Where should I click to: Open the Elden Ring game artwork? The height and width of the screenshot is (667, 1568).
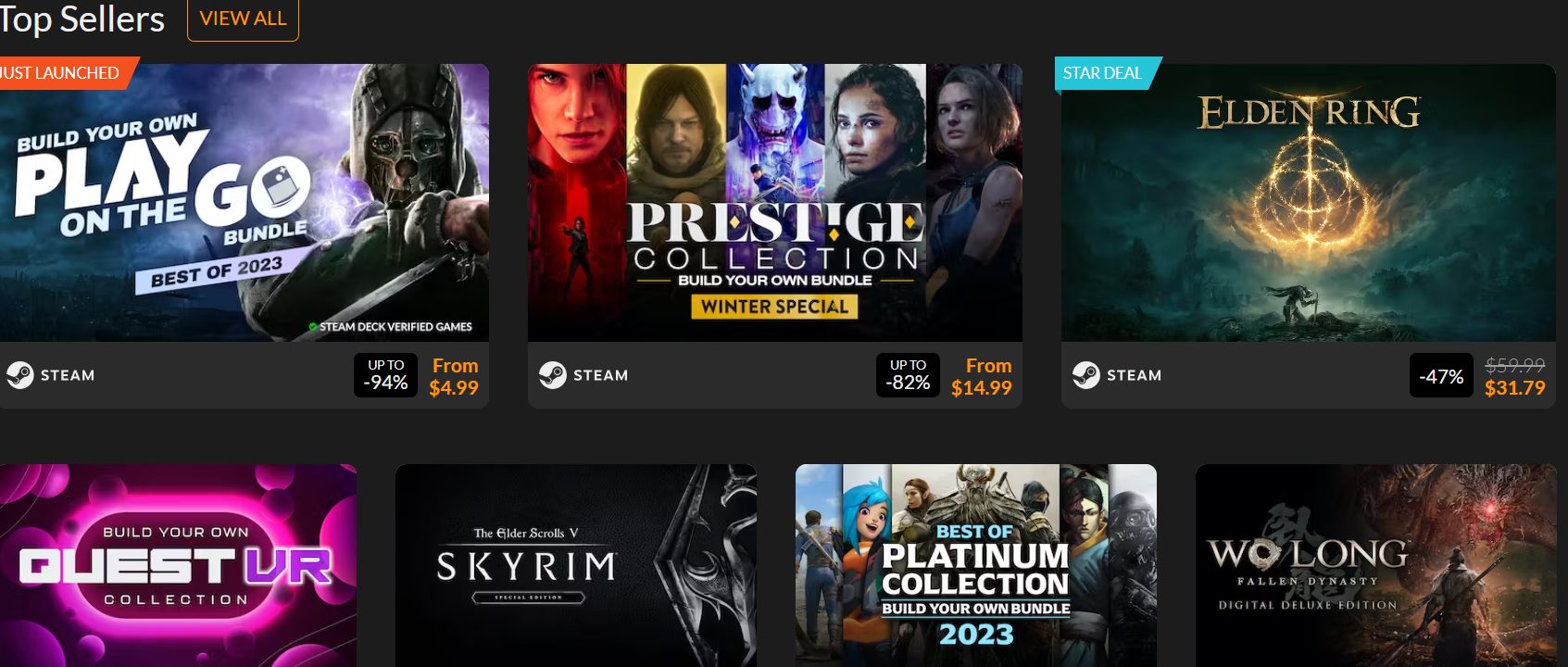[x=1309, y=203]
